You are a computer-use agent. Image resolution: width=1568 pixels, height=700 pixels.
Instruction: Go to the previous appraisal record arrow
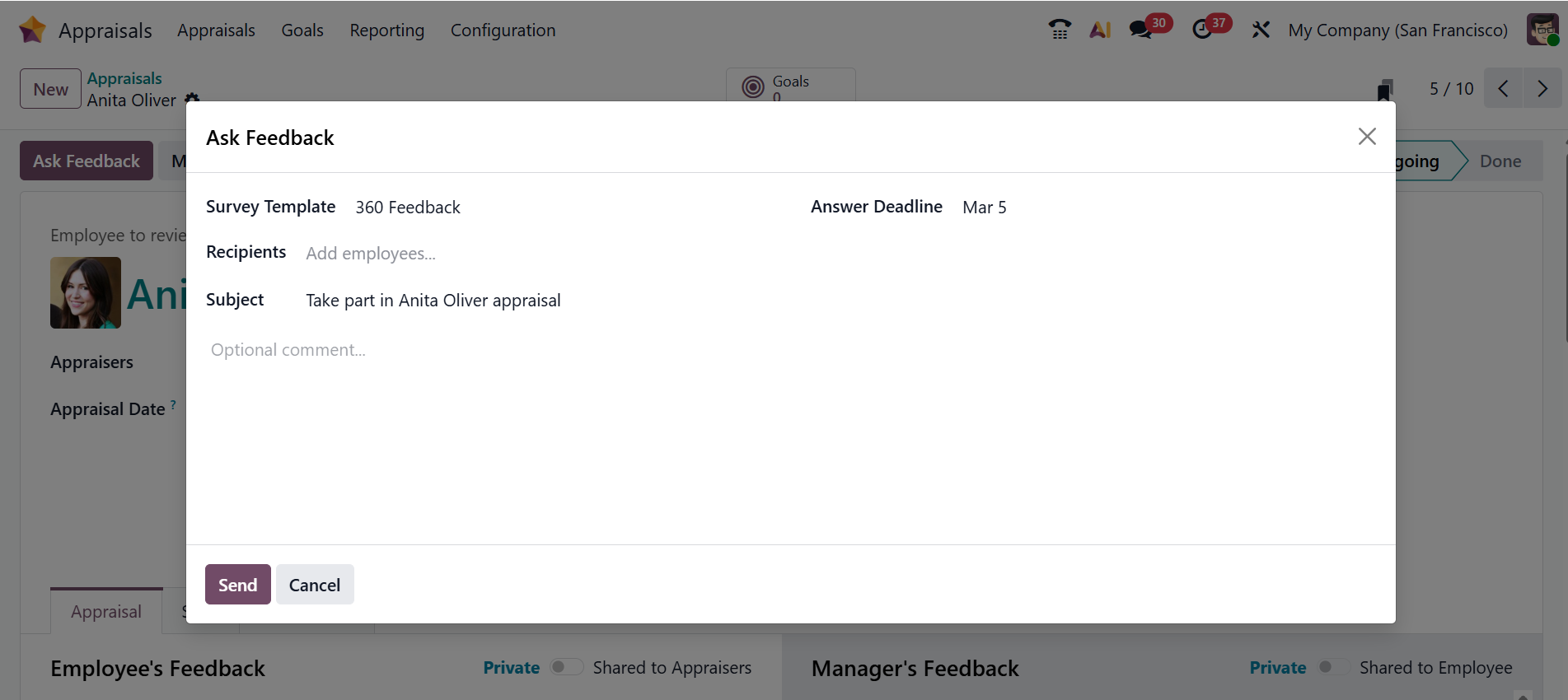(1504, 89)
